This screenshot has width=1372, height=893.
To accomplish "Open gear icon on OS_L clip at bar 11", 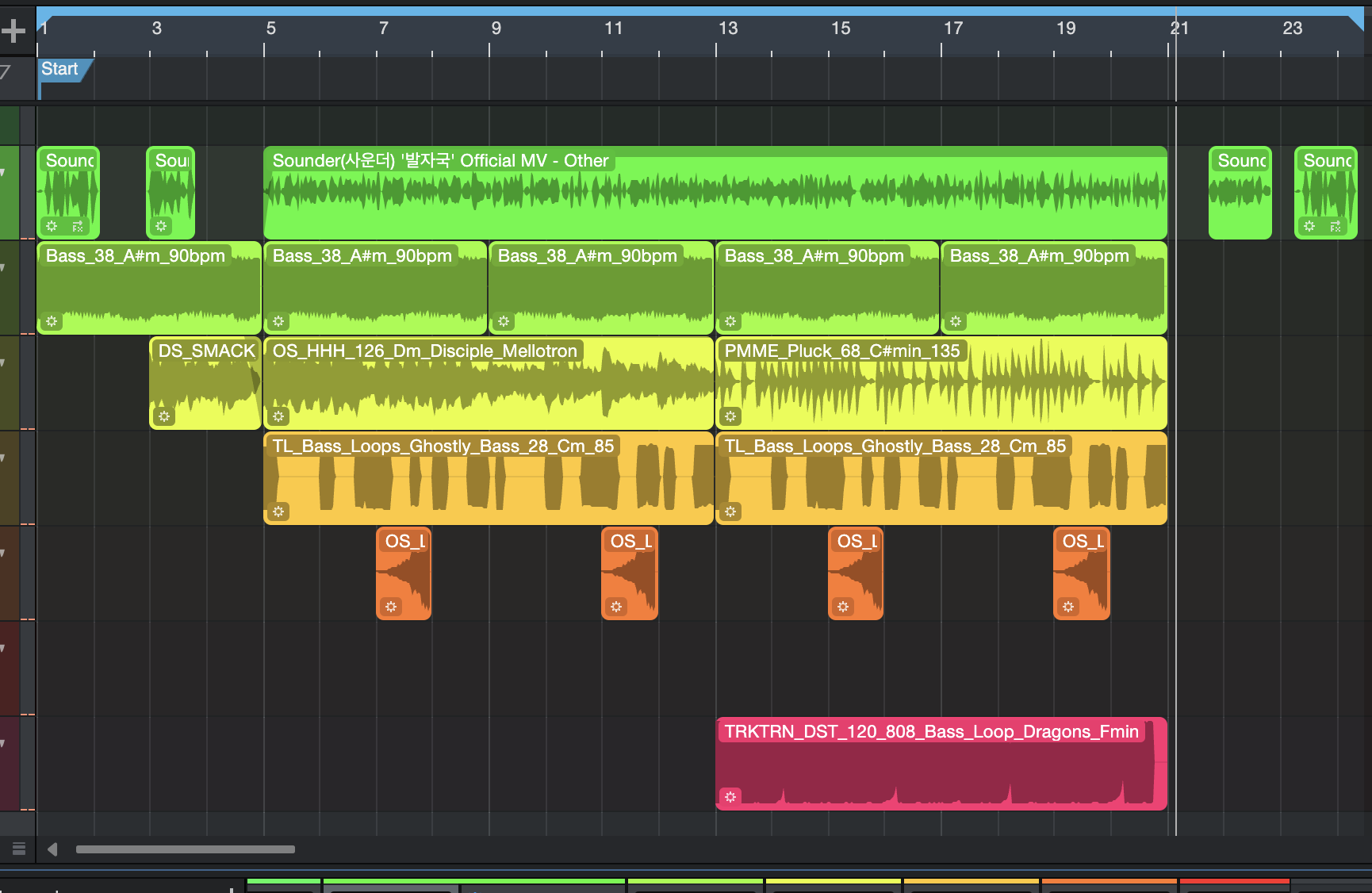I will point(616,607).
